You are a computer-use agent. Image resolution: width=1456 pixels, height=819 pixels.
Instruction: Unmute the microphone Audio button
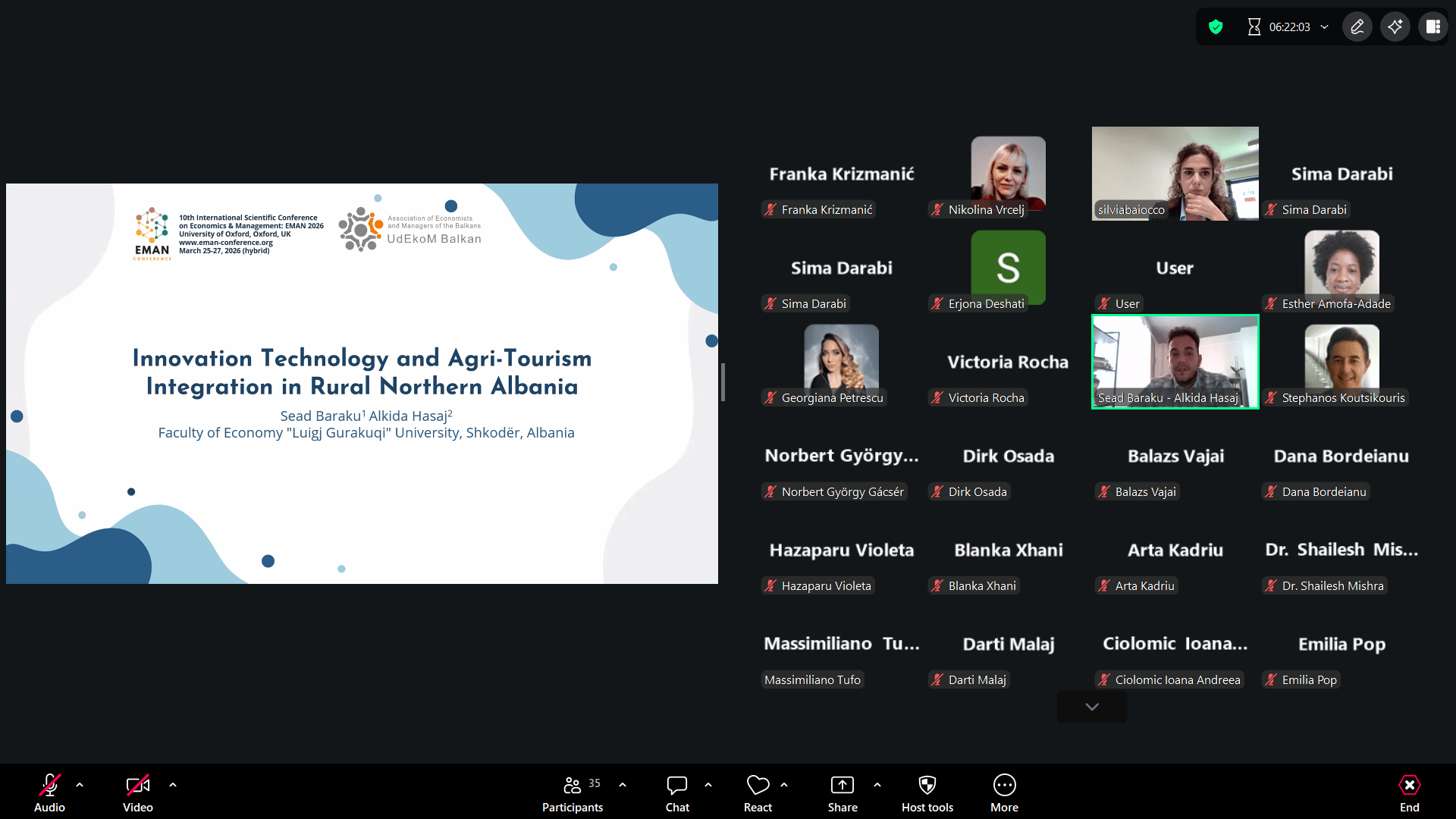click(x=49, y=785)
